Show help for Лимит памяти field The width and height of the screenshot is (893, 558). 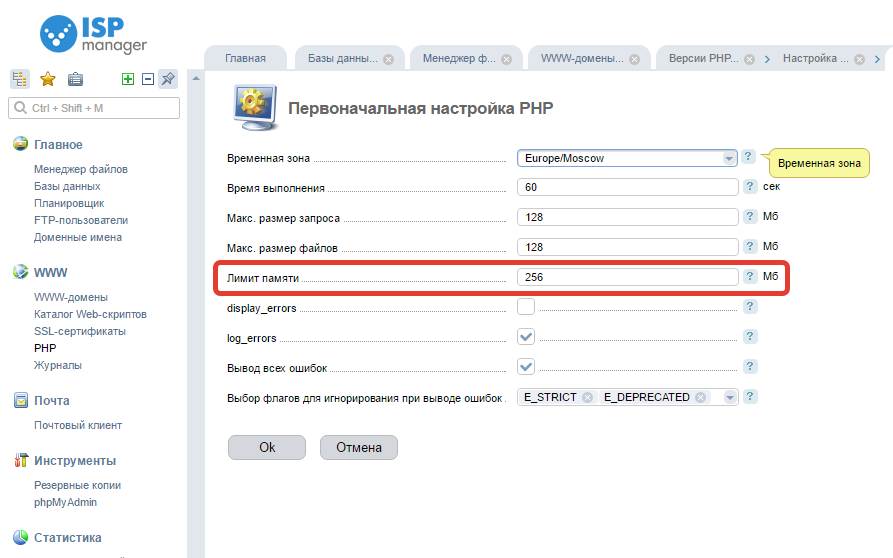pos(750,277)
